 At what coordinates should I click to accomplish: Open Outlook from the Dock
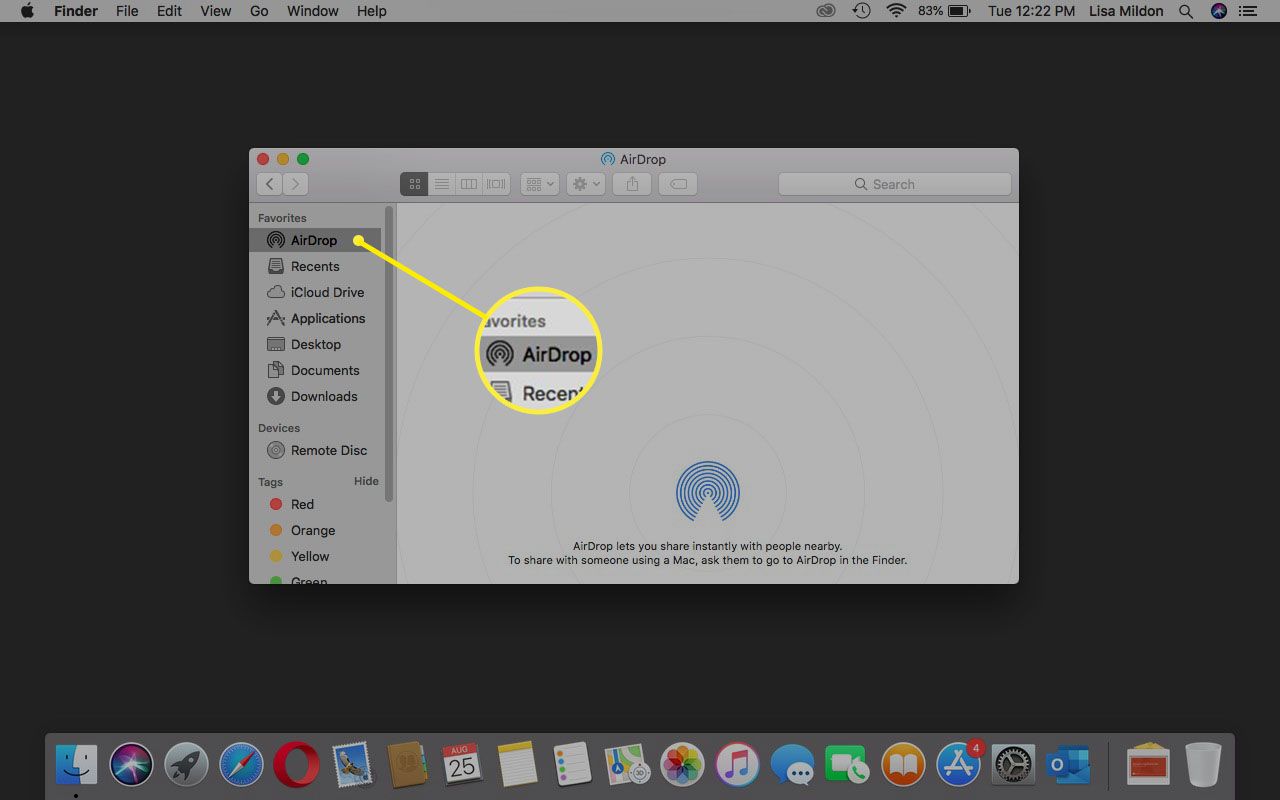[x=1067, y=765]
